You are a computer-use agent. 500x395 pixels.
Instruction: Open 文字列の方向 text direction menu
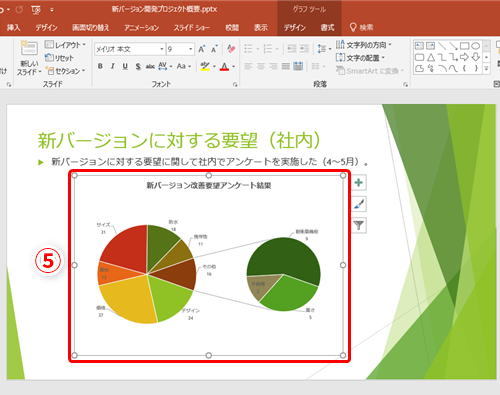click(363, 45)
